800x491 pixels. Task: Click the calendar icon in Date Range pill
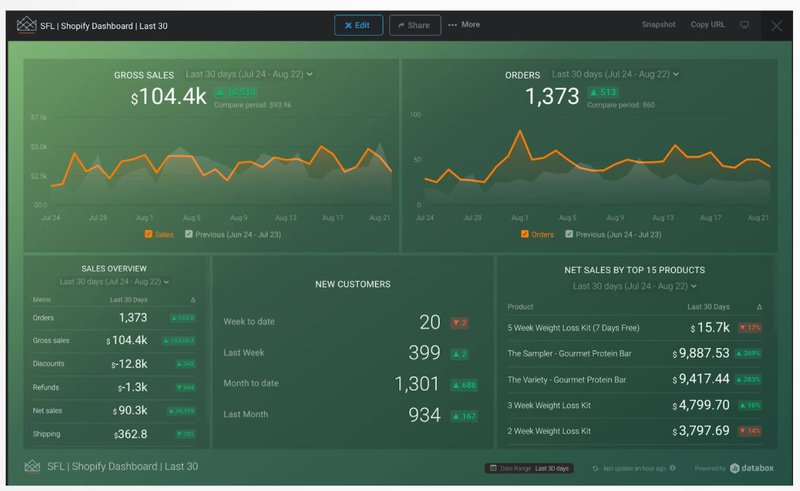point(493,468)
